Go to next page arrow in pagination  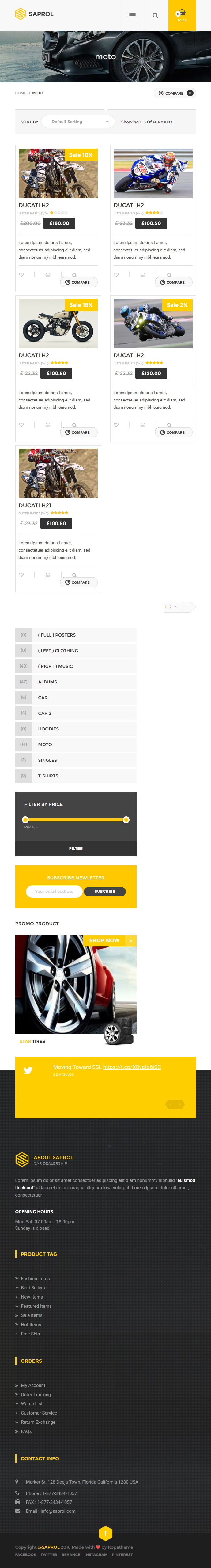click(x=187, y=607)
